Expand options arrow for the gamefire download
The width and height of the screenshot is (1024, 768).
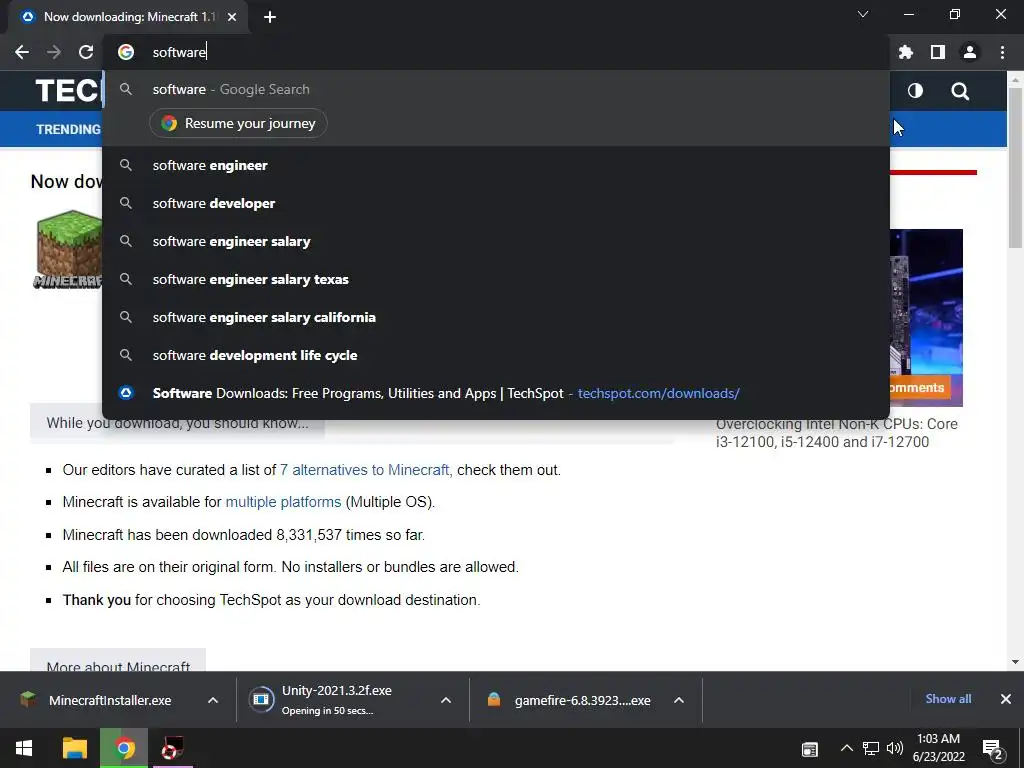pyautogui.click(x=679, y=700)
